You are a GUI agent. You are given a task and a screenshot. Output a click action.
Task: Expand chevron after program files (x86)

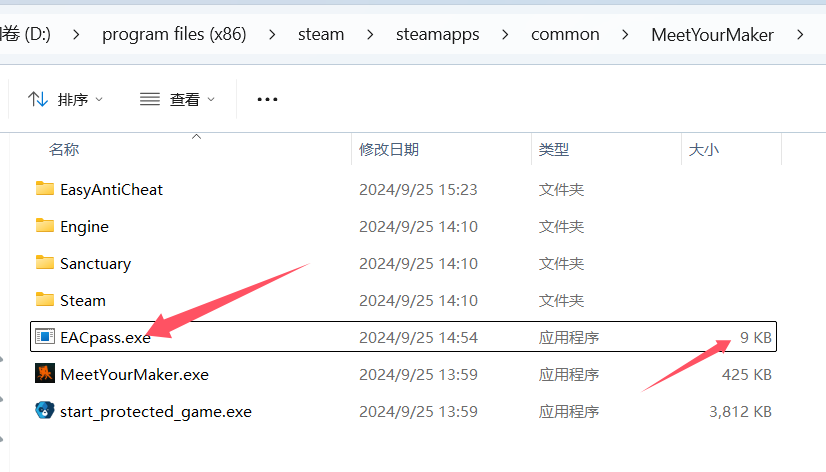pos(272,35)
